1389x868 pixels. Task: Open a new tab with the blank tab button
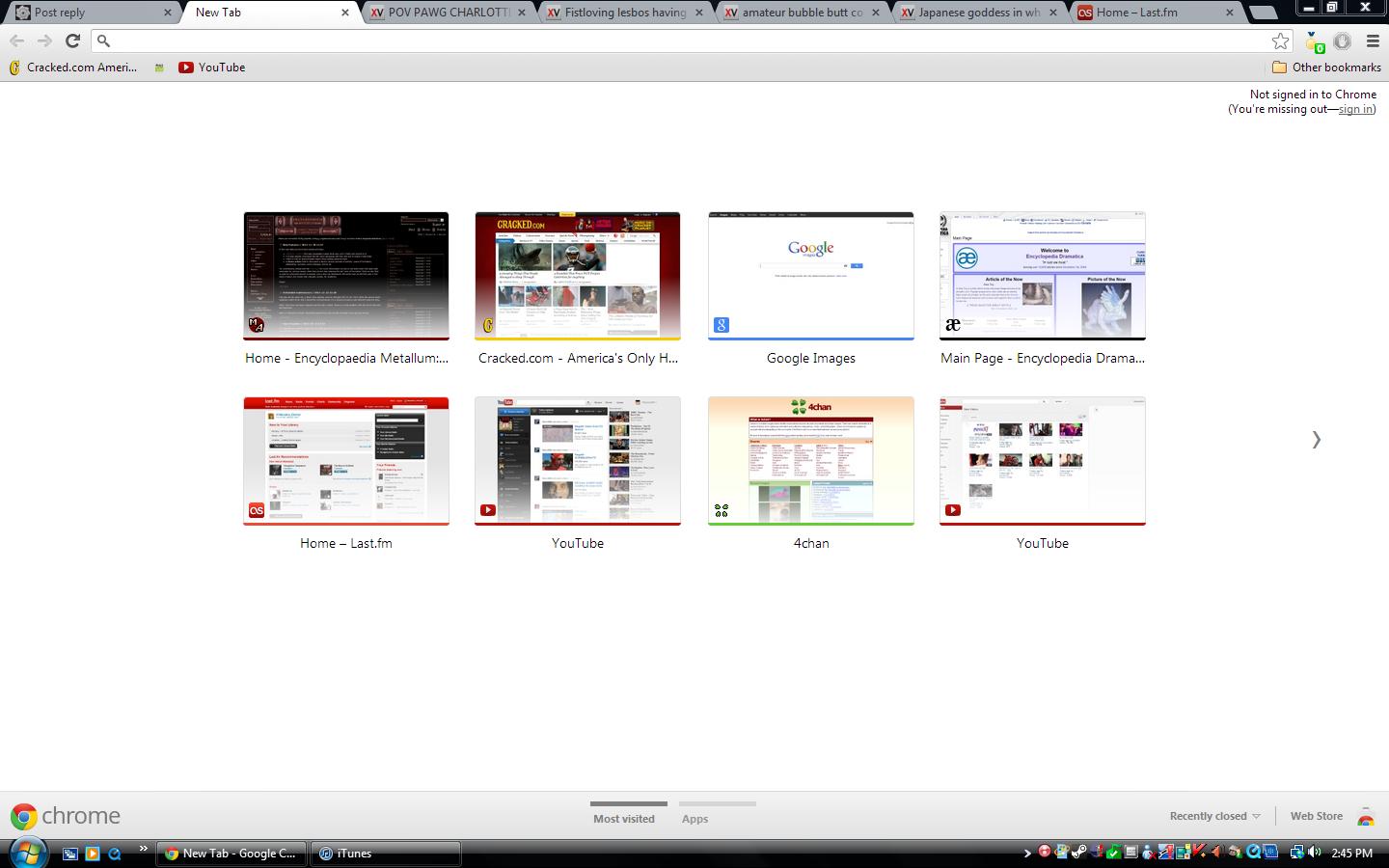pos(1262,14)
